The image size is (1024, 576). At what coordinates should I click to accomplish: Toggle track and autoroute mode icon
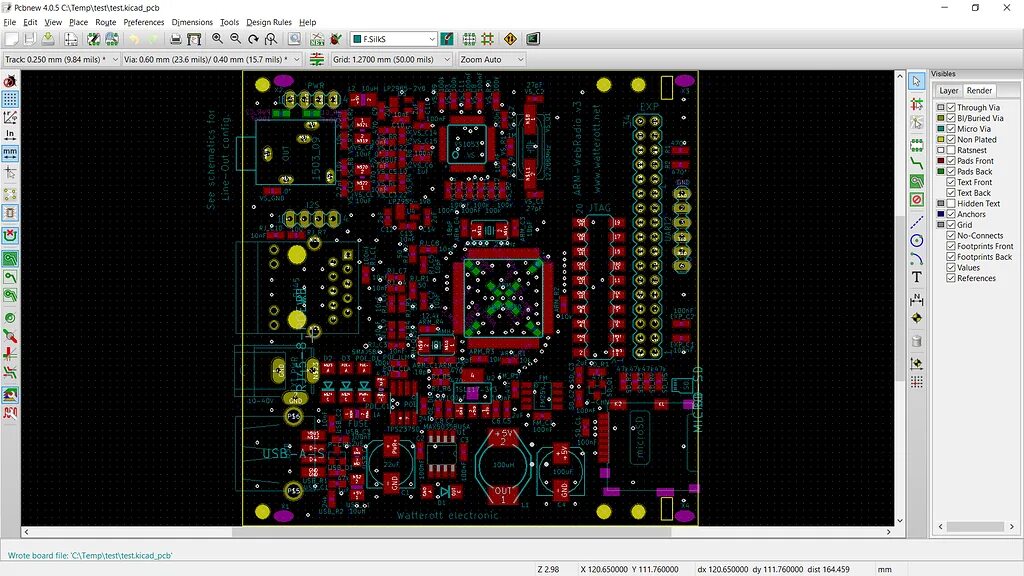pyautogui.click(x=487, y=39)
